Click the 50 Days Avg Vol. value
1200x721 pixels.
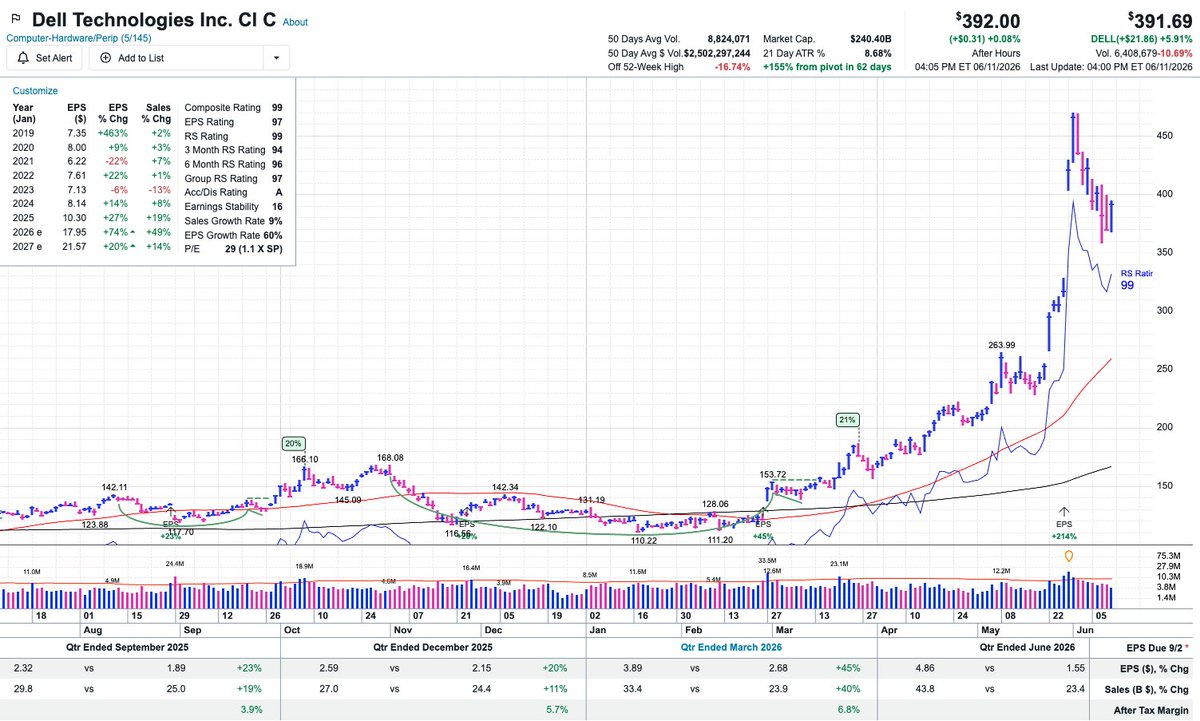click(x=731, y=37)
